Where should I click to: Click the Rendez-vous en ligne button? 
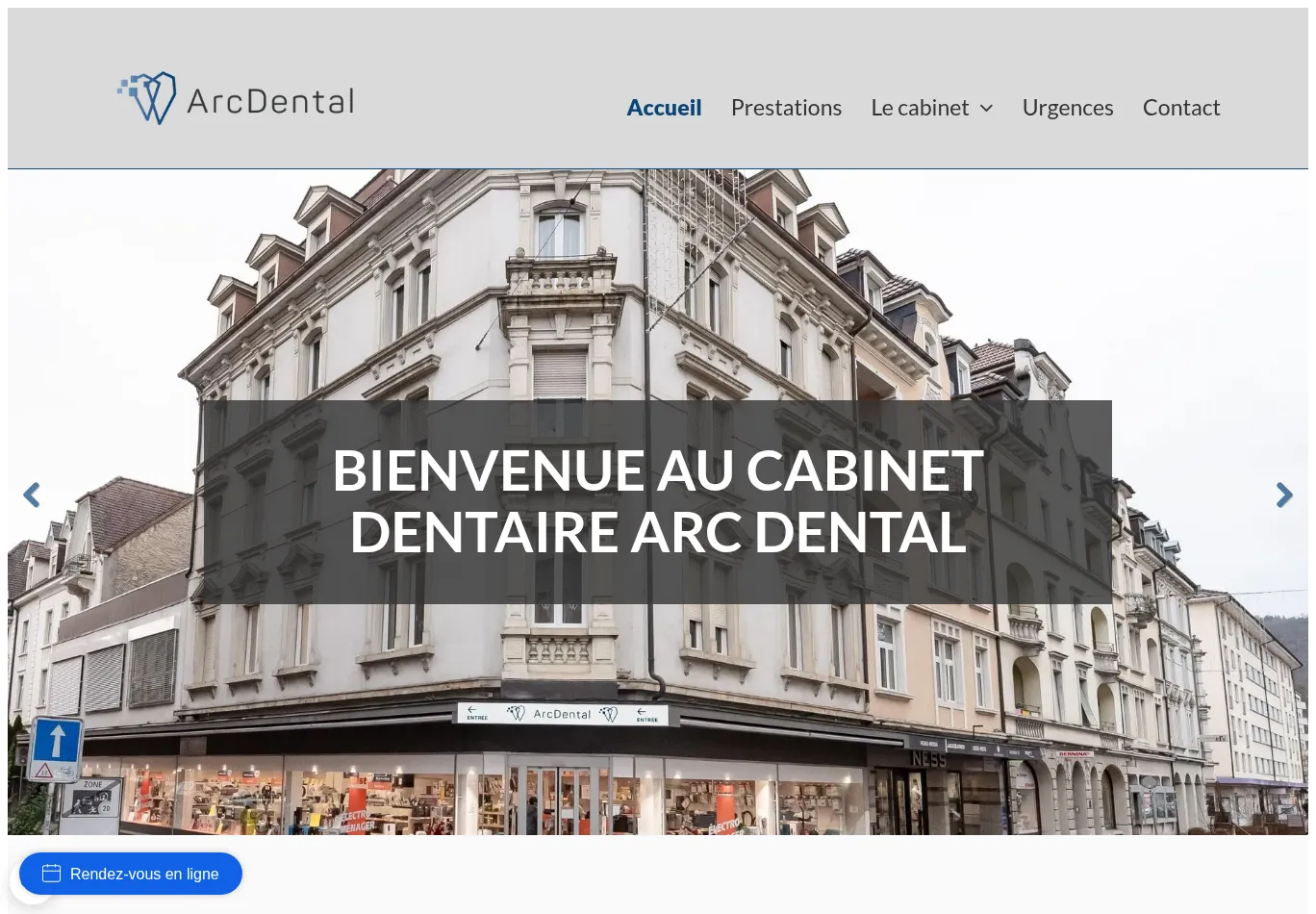click(144, 874)
